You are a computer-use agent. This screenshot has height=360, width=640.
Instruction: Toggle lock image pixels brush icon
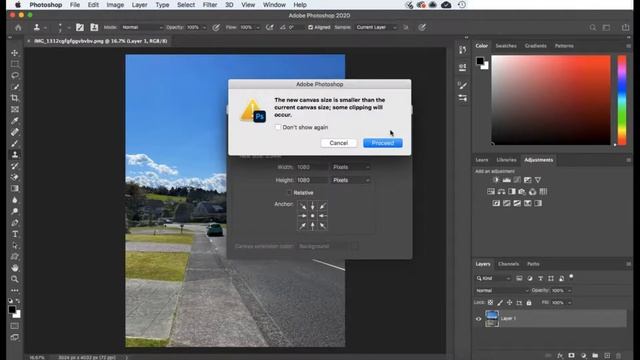(x=500, y=302)
